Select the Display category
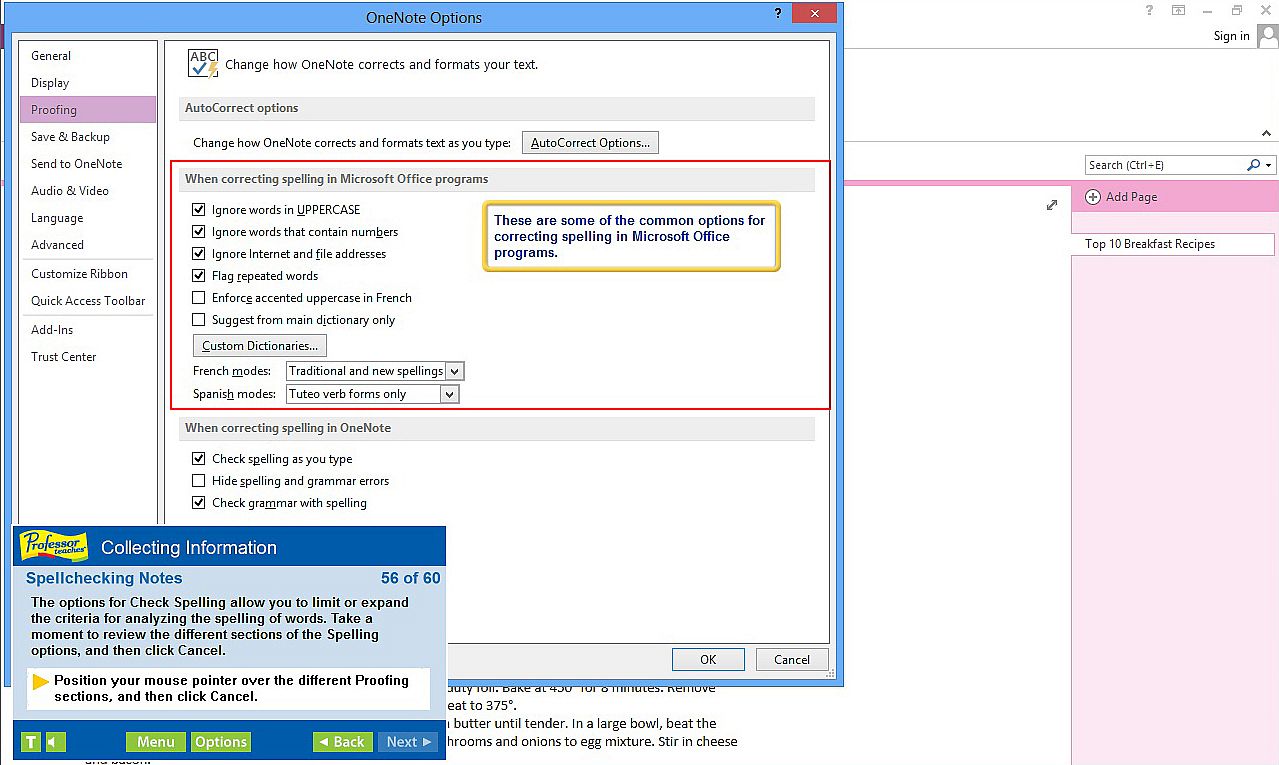This screenshot has height=765, width=1279. coord(87,83)
